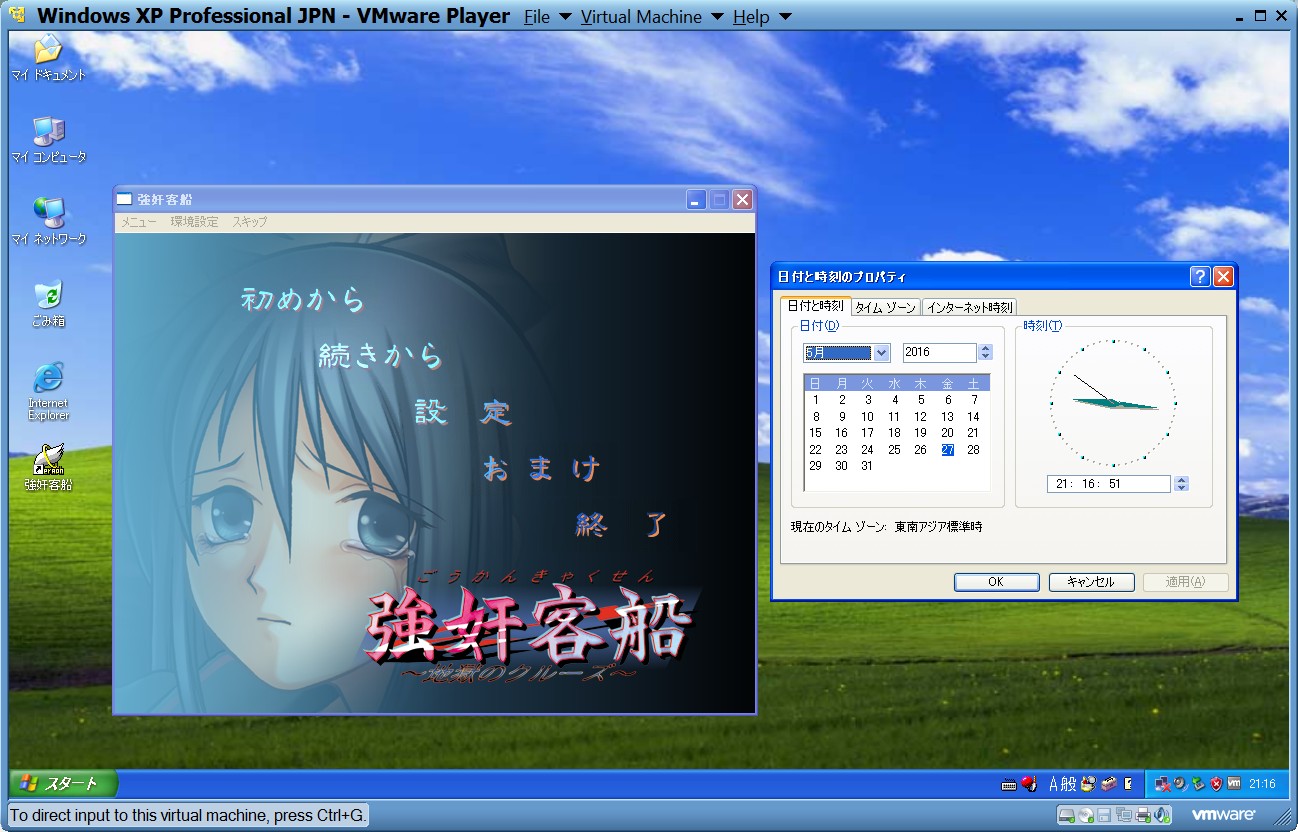The height and width of the screenshot is (832, 1298).
Task: Select the マイ コンピュータ desktop icon
Action: point(48,139)
